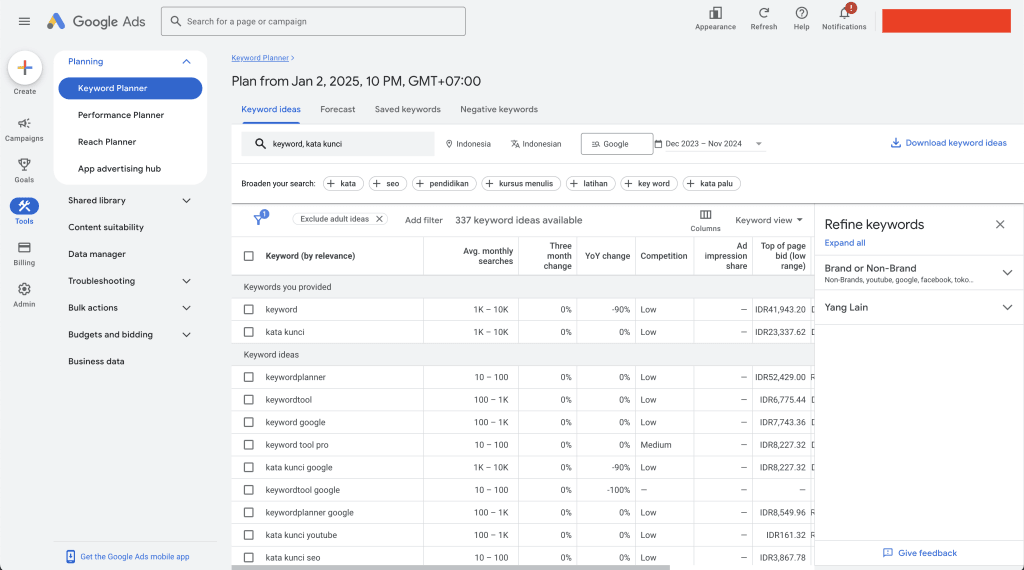Add 'pendidikan' broaden search suggestion

[x=444, y=183]
